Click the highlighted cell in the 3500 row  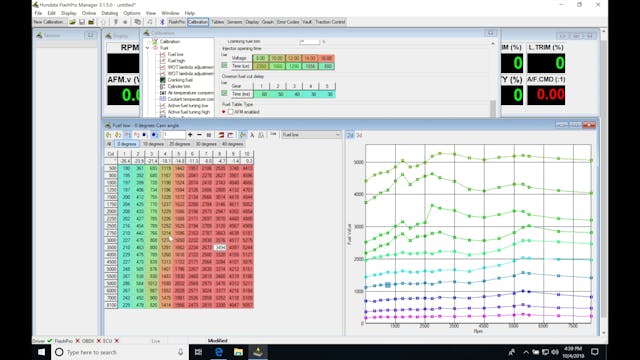(220, 247)
